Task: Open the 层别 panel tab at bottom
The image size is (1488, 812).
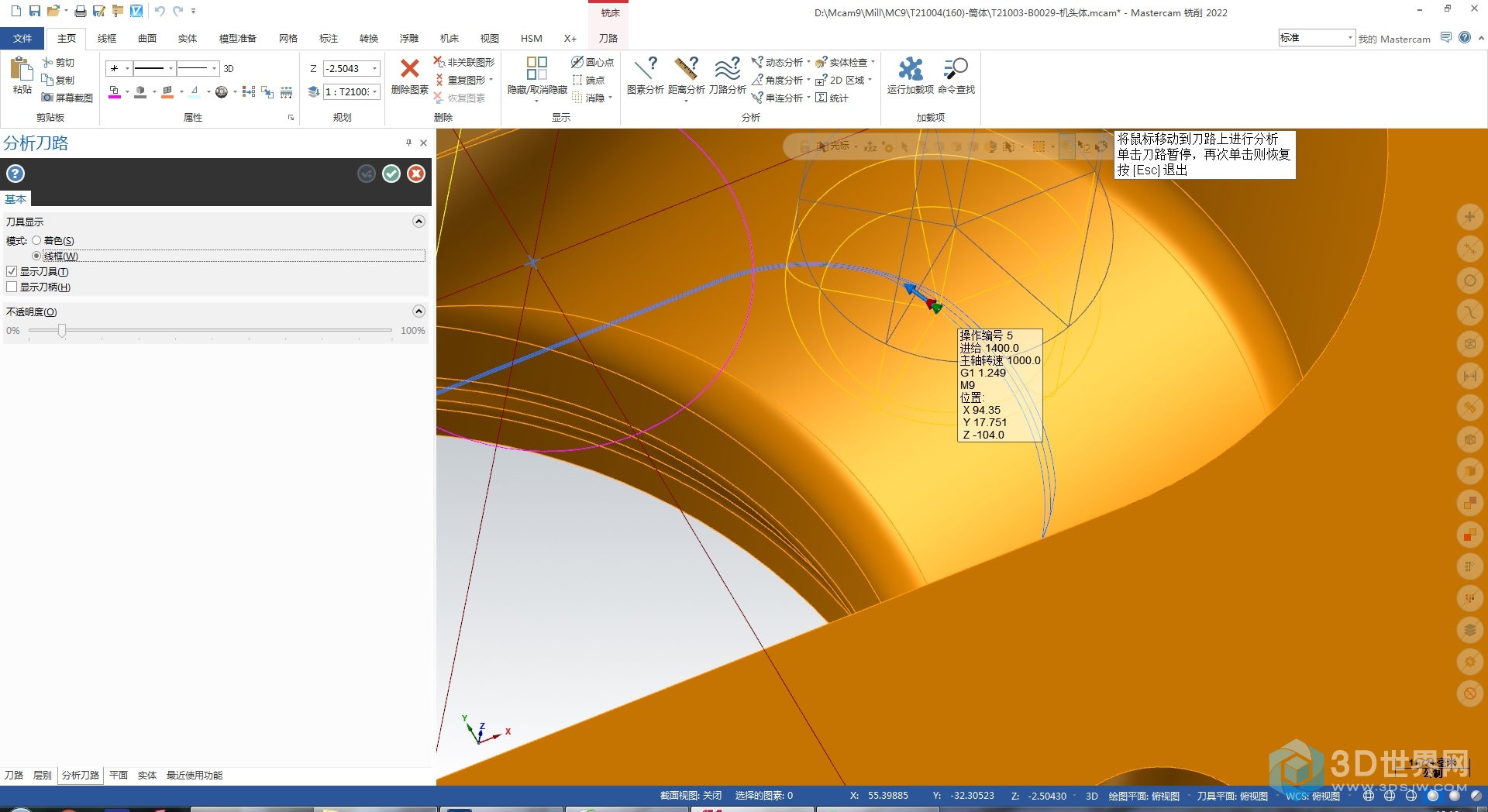Action: (x=43, y=775)
